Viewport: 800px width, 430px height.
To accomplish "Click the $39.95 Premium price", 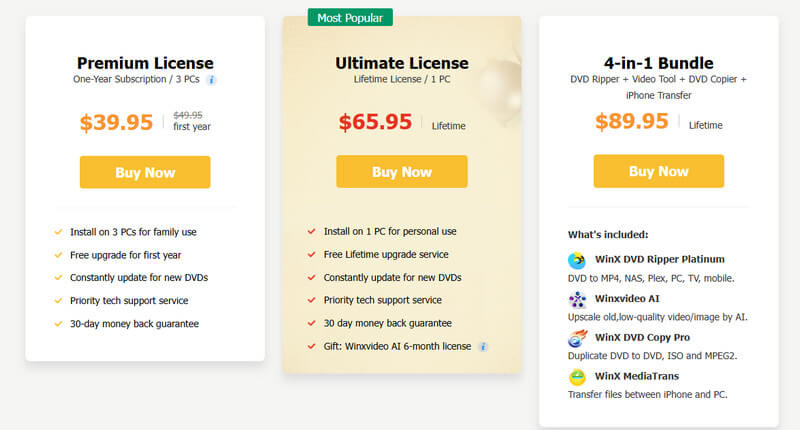I will 117,122.
